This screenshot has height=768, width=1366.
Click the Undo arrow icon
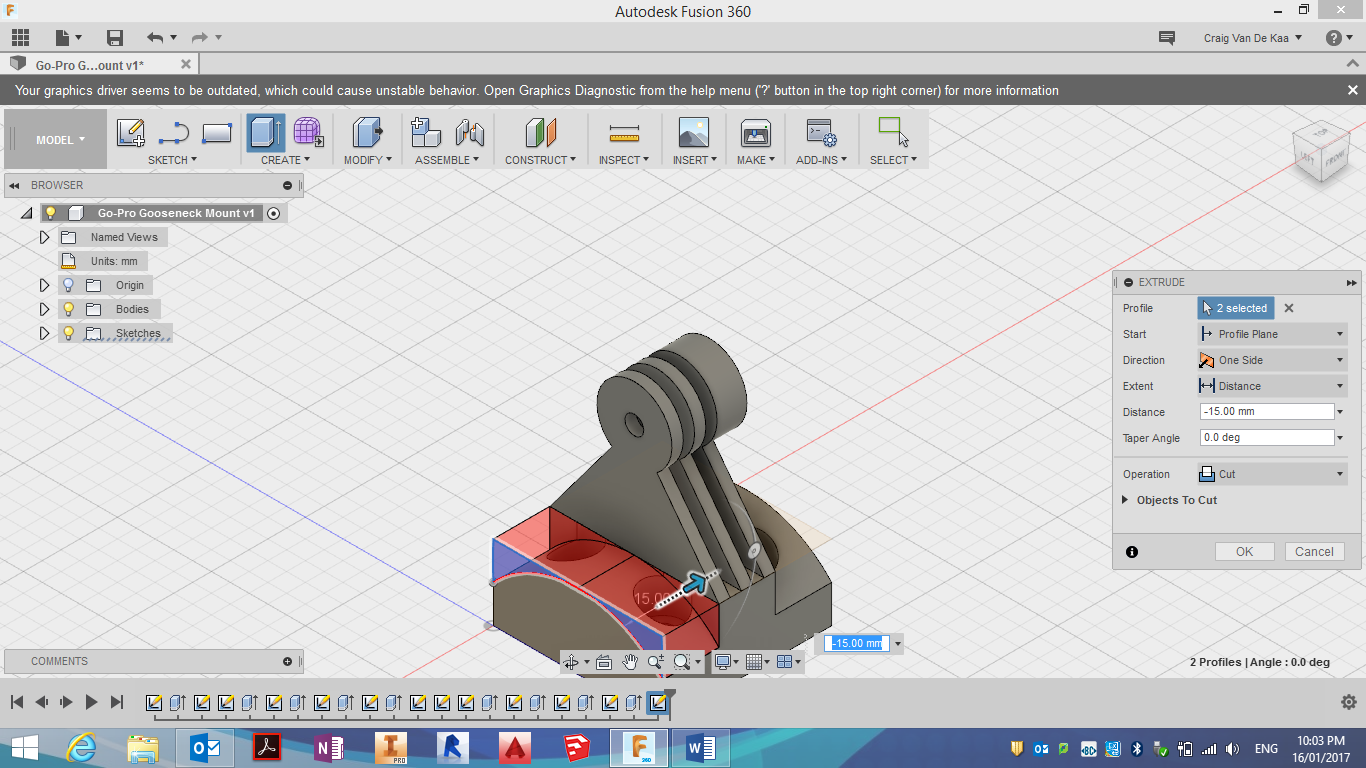pos(155,38)
